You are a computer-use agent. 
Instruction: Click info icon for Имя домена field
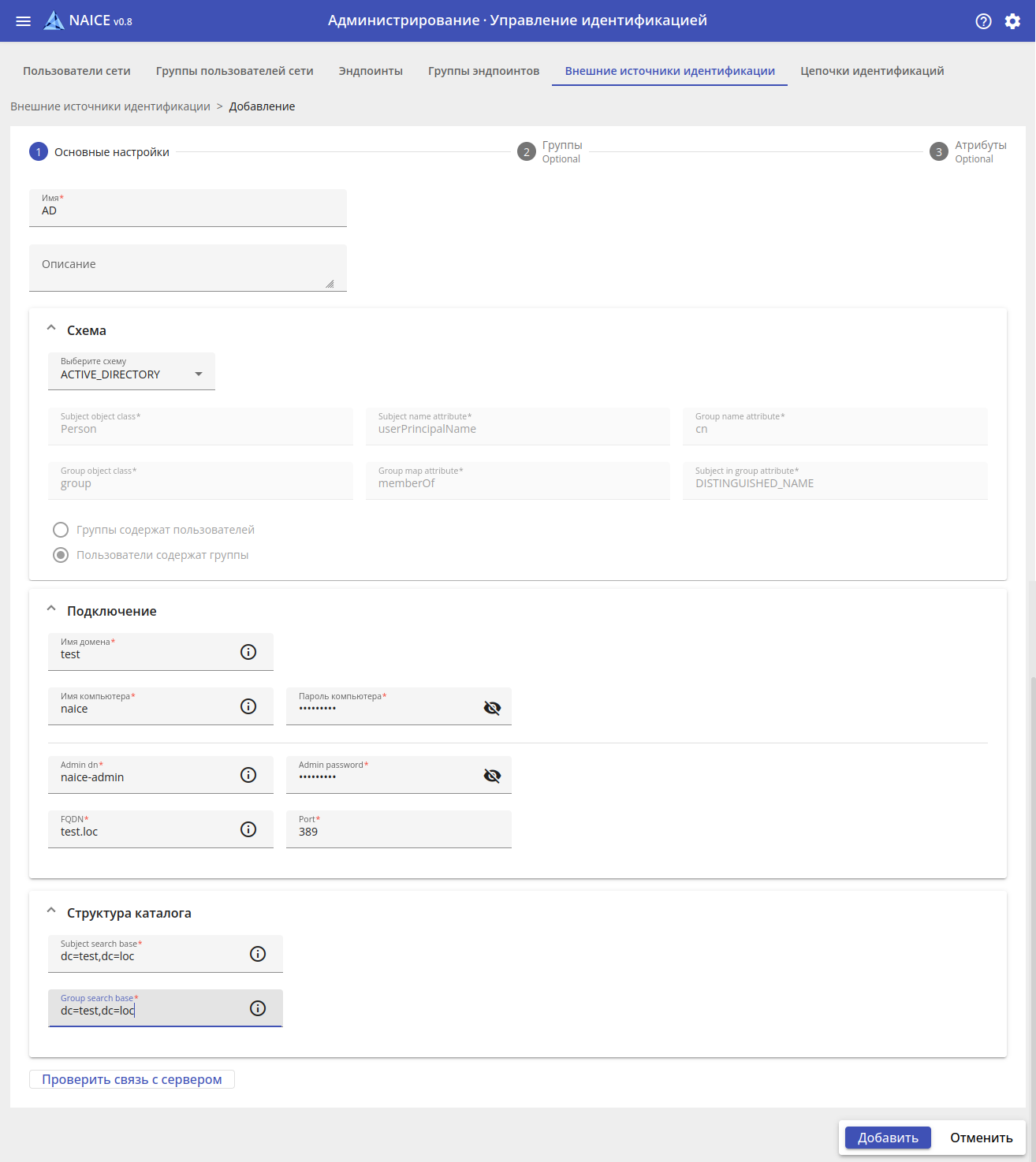248,652
